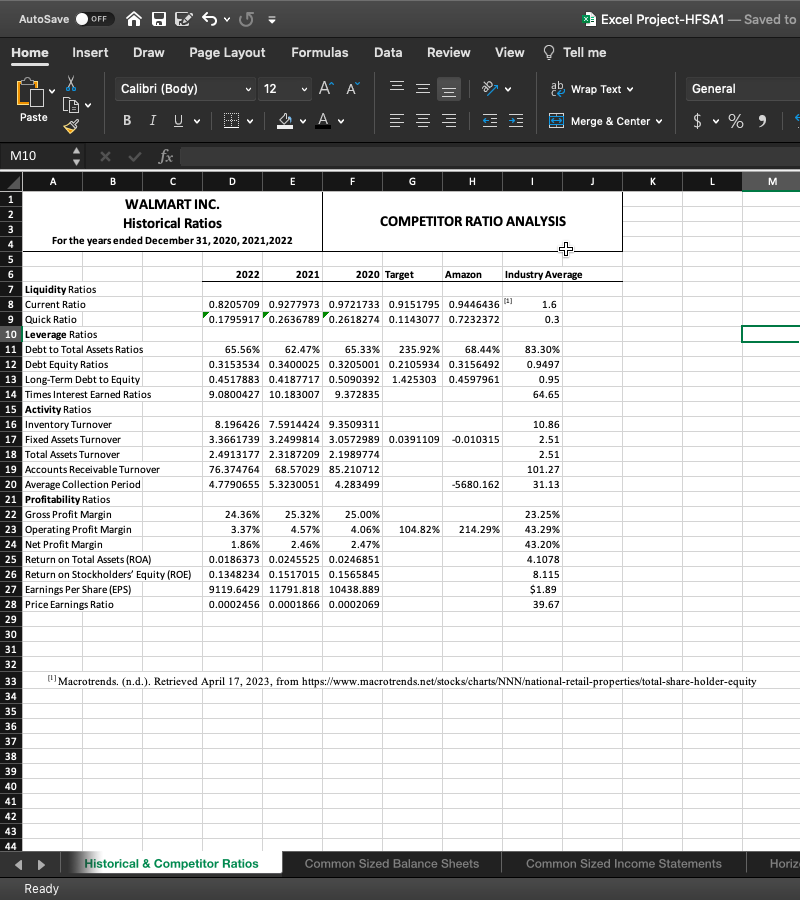Viewport: 800px width, 900px height.
Task: Open the Page Layout tab
Action: (x=227, y=52)
